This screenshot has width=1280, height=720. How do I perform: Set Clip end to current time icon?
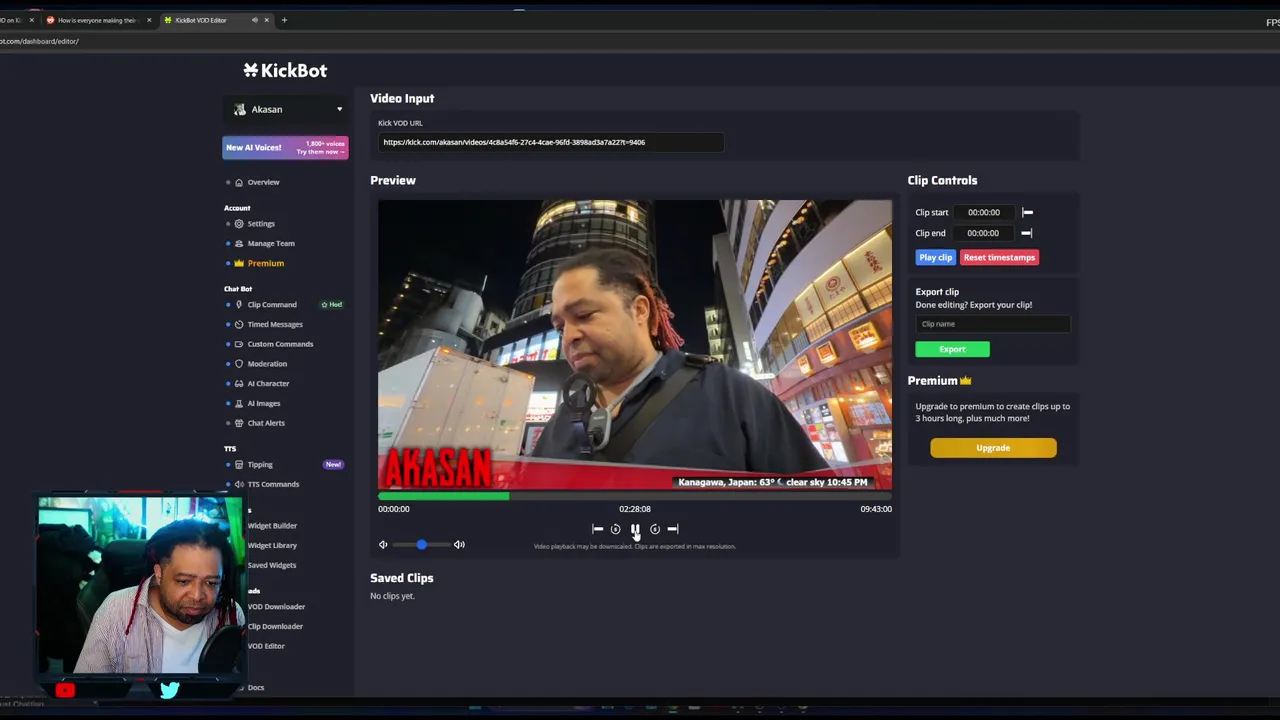click(x=1027, y=233)
